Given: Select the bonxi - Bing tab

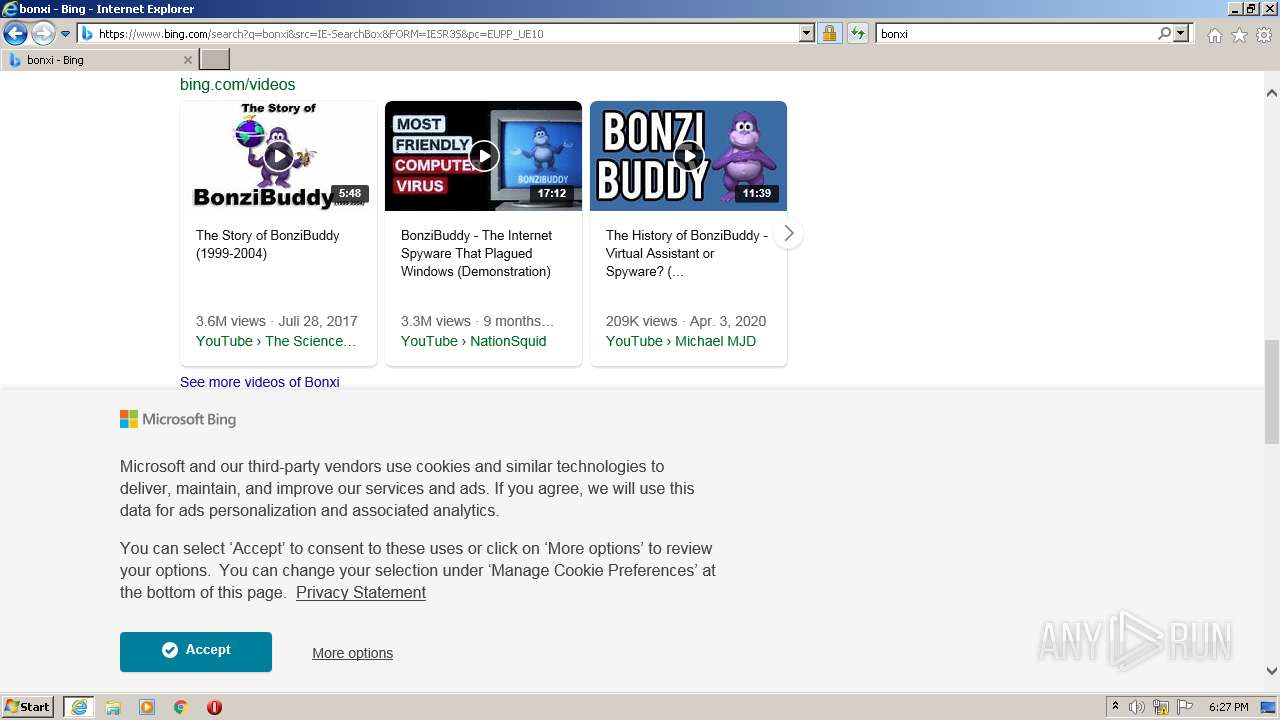Looking at the screenshot, I should point(98,60).
